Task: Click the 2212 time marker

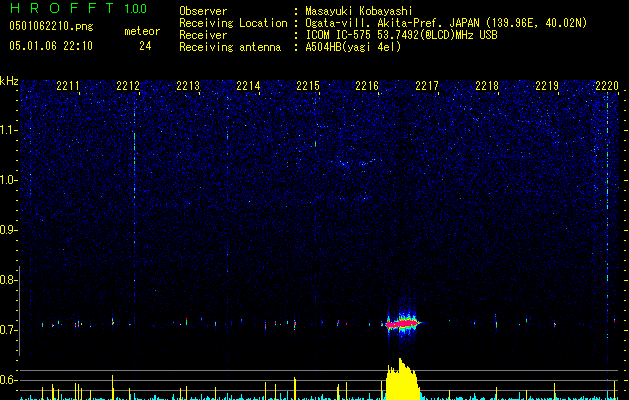Action: click(x=128, y=86)
